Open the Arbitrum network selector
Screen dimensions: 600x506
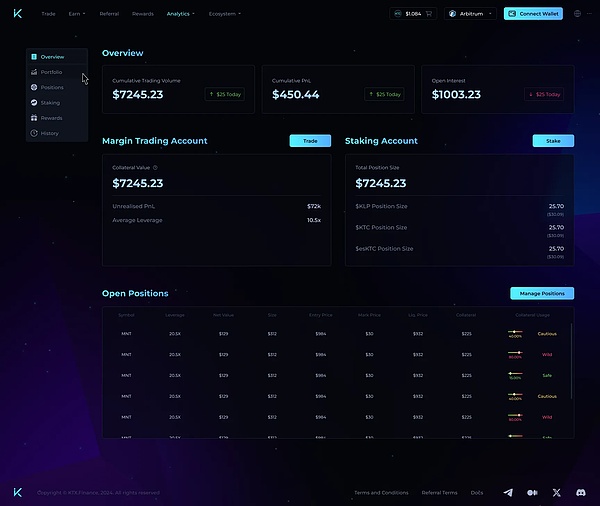coord(470,14)
